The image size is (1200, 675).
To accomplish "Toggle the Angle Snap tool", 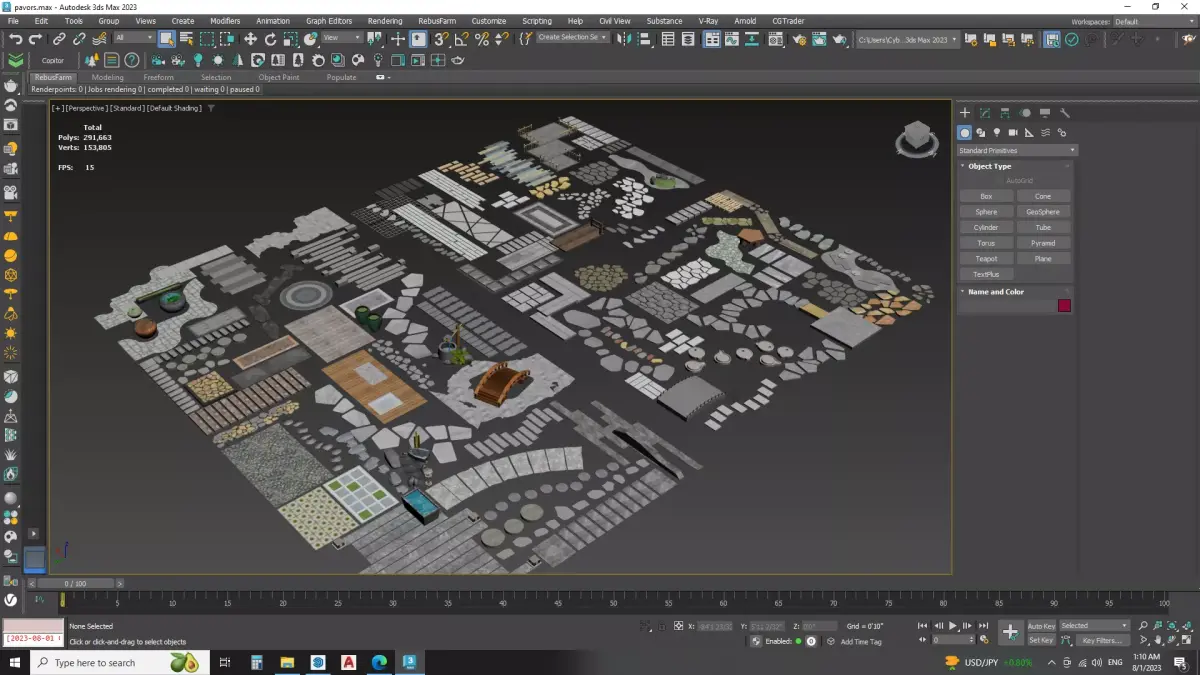I will (x=461, y=39).
